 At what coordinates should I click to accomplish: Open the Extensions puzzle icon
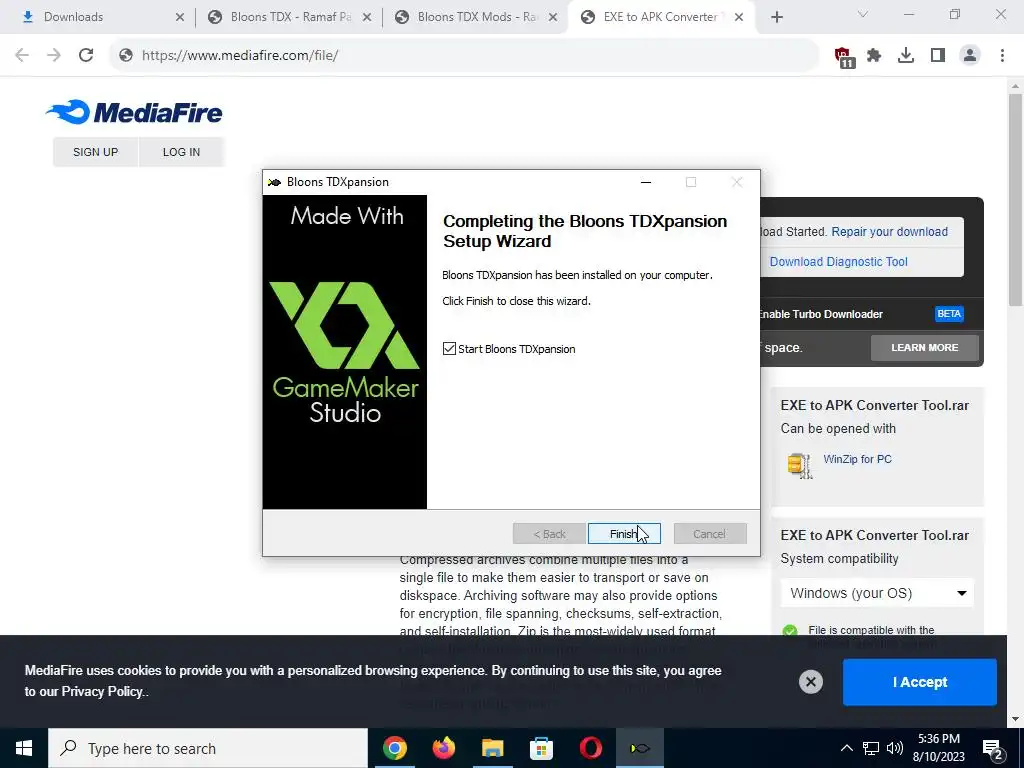click(x=874, y=56)
